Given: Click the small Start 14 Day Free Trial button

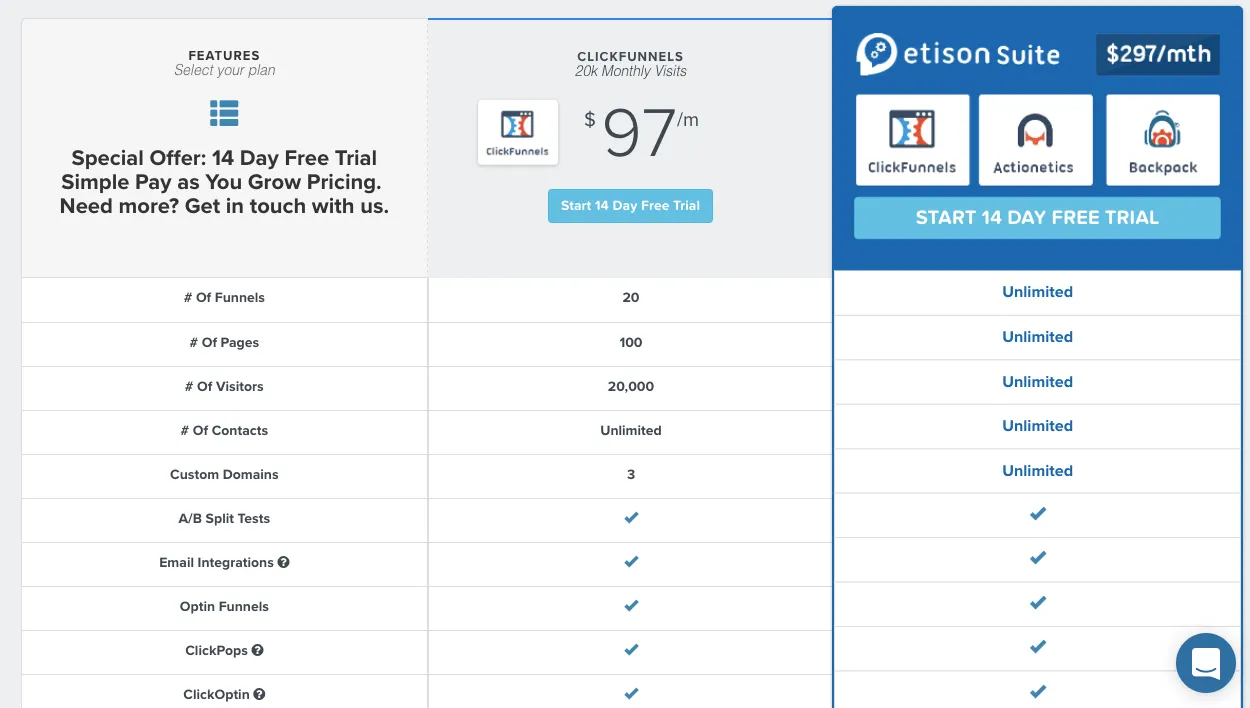Looking at the screenshot, I should (x=630, y=206).
